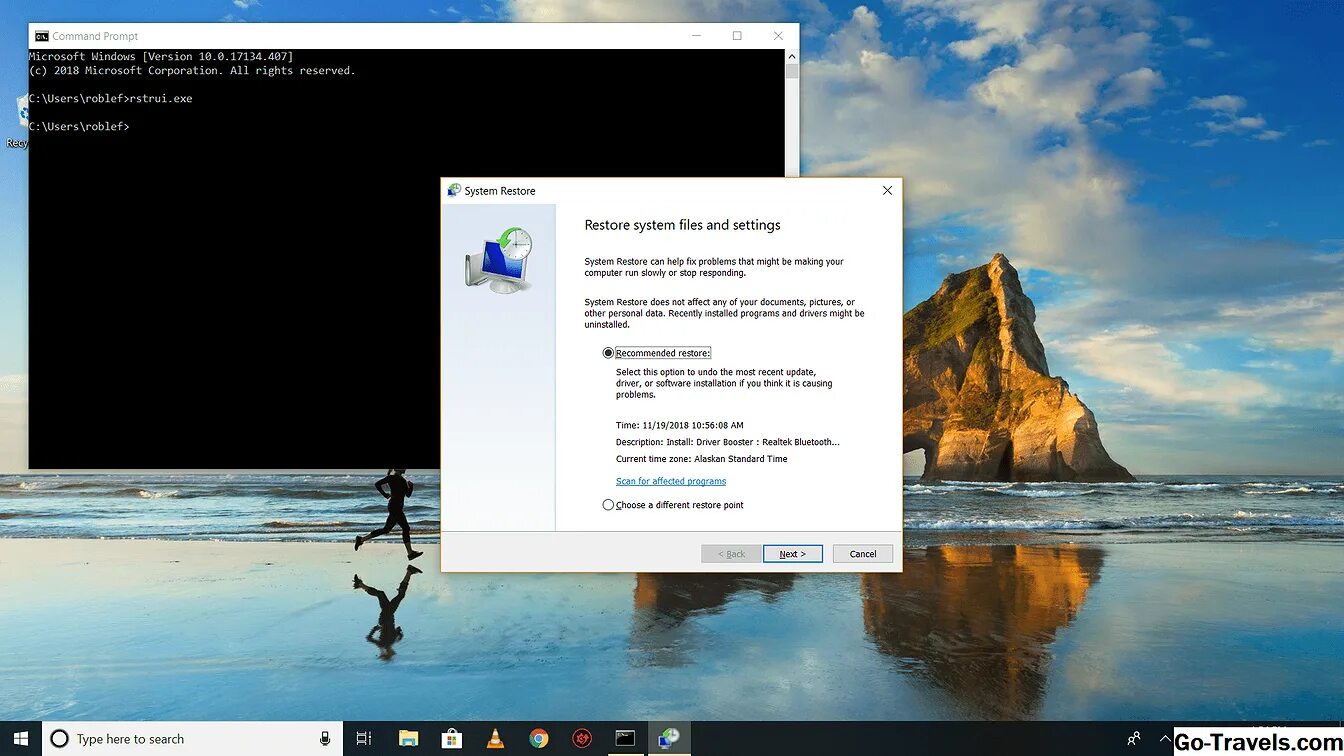
Task: Open the People icon in the system tray
Action: click(x=1134, y=739)
